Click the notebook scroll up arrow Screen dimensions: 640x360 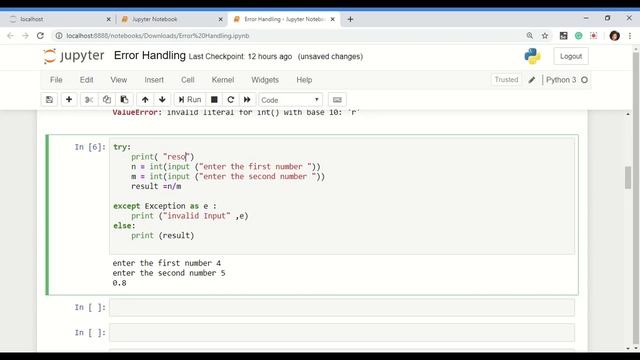click(x=628, y=114)
